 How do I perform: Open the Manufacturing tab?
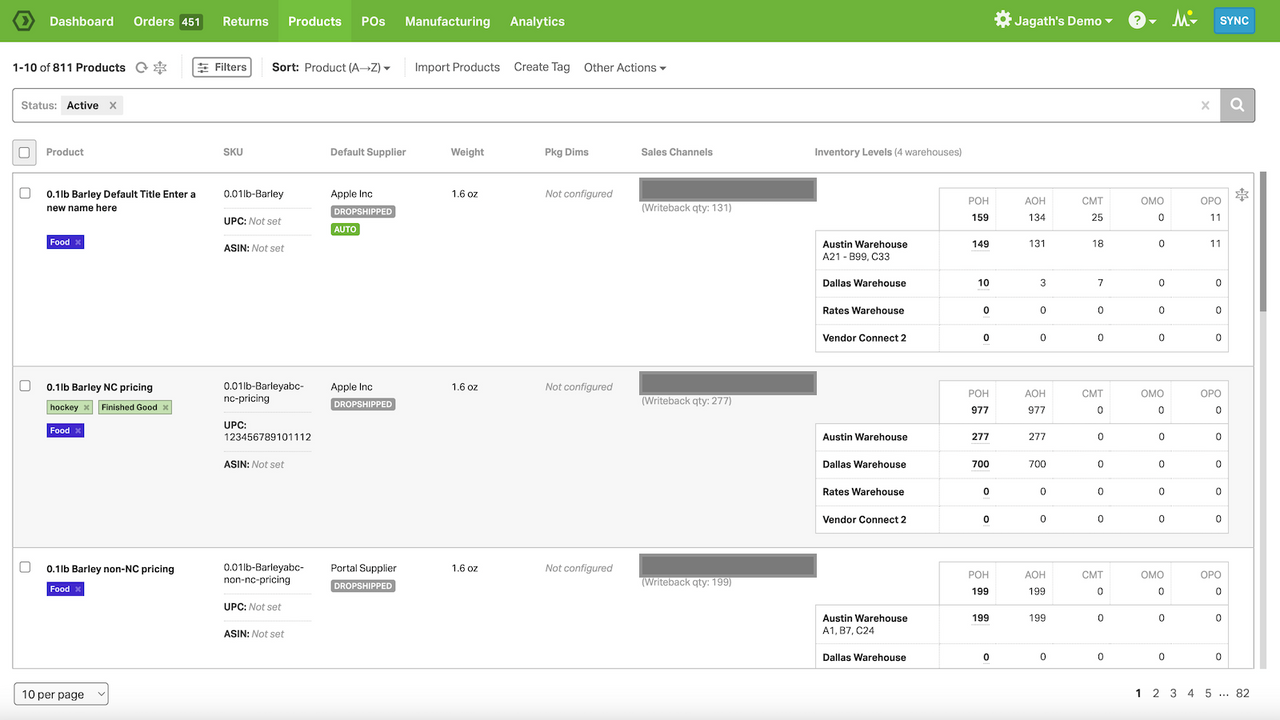click(x=447, y=21)
